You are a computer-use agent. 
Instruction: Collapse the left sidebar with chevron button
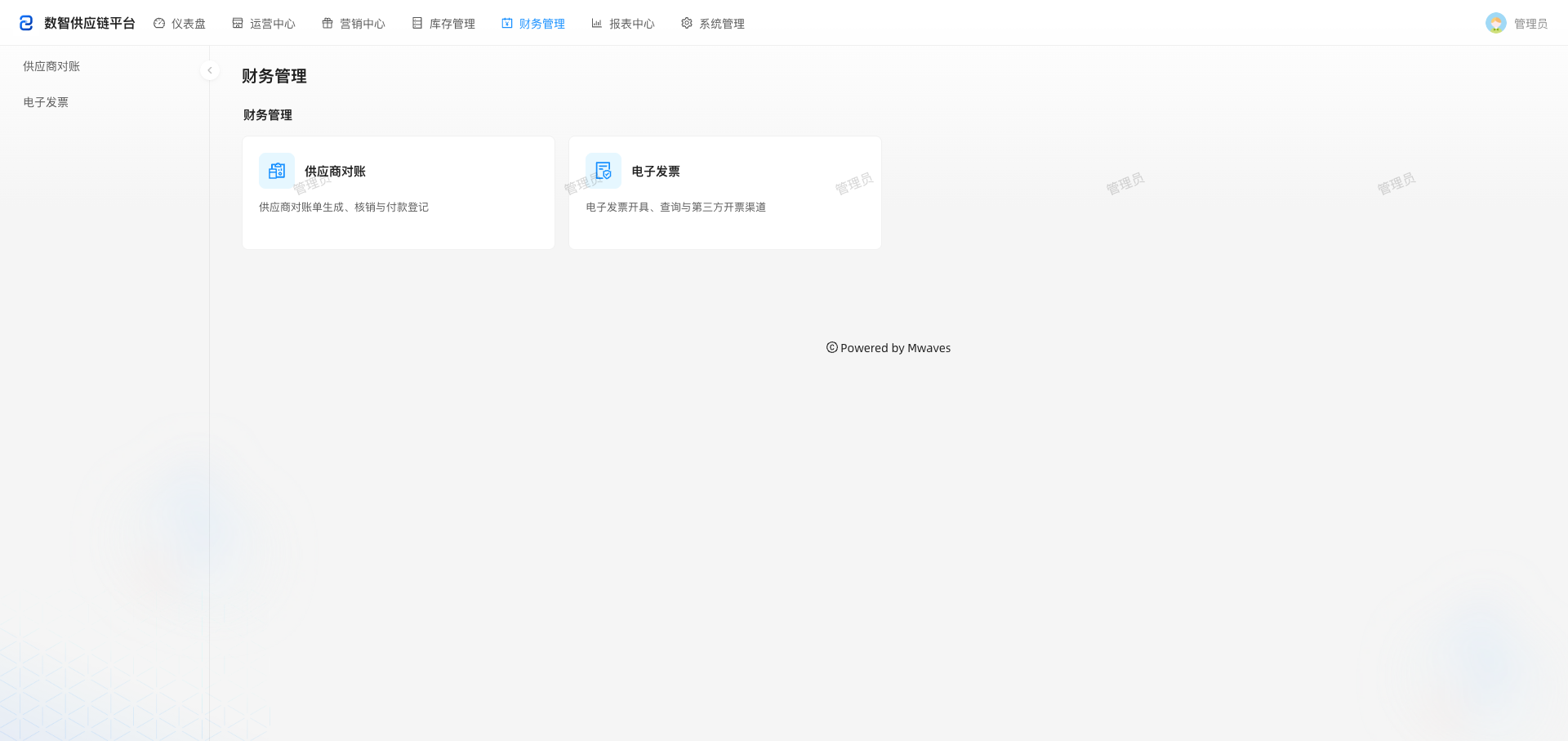pyautogui.click(x=210, y=70)
